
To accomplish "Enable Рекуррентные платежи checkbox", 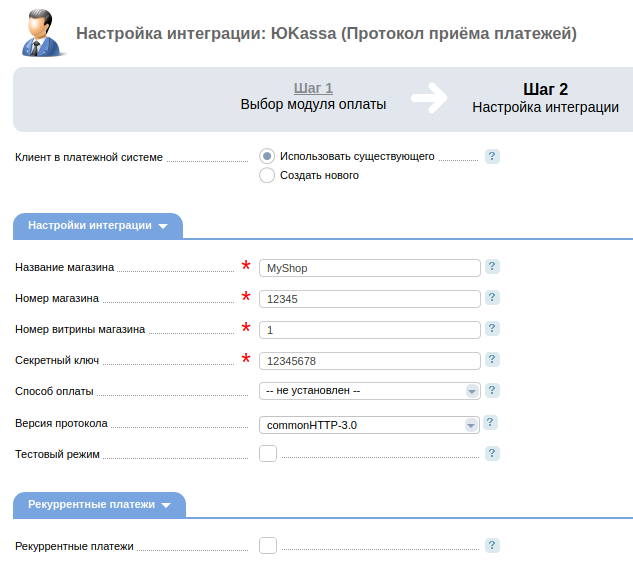I will 268,546.
